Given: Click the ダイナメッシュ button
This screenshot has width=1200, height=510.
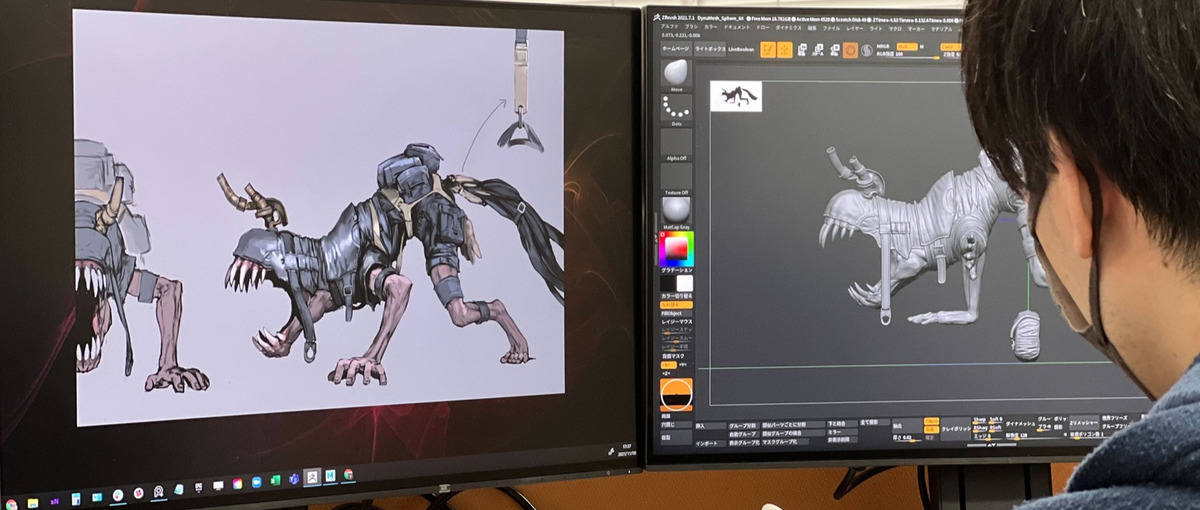Looking at the screenshot, I should pyautogui.click(x=1019, y=424).
